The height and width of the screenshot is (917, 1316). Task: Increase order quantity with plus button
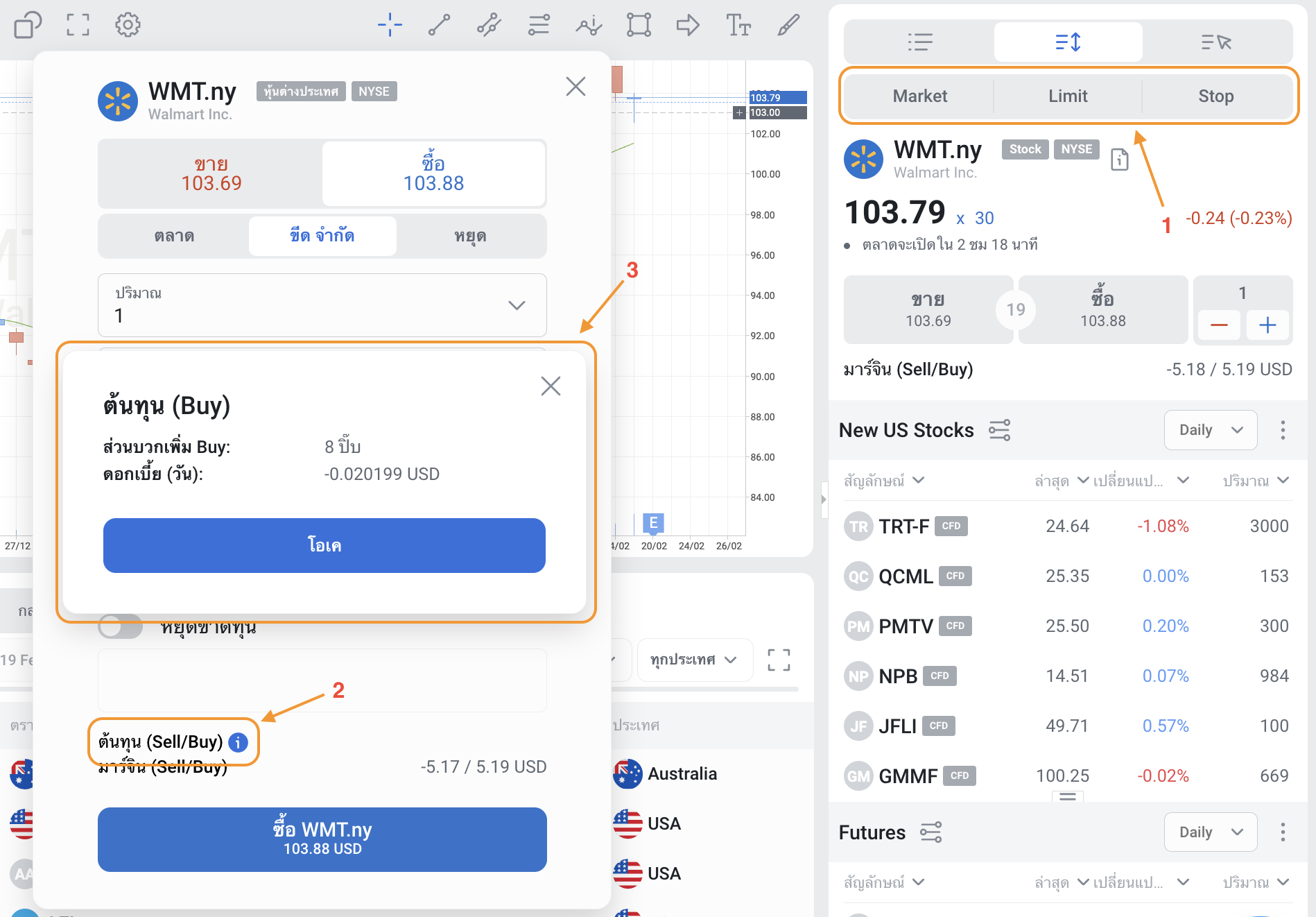point(1267,325)
